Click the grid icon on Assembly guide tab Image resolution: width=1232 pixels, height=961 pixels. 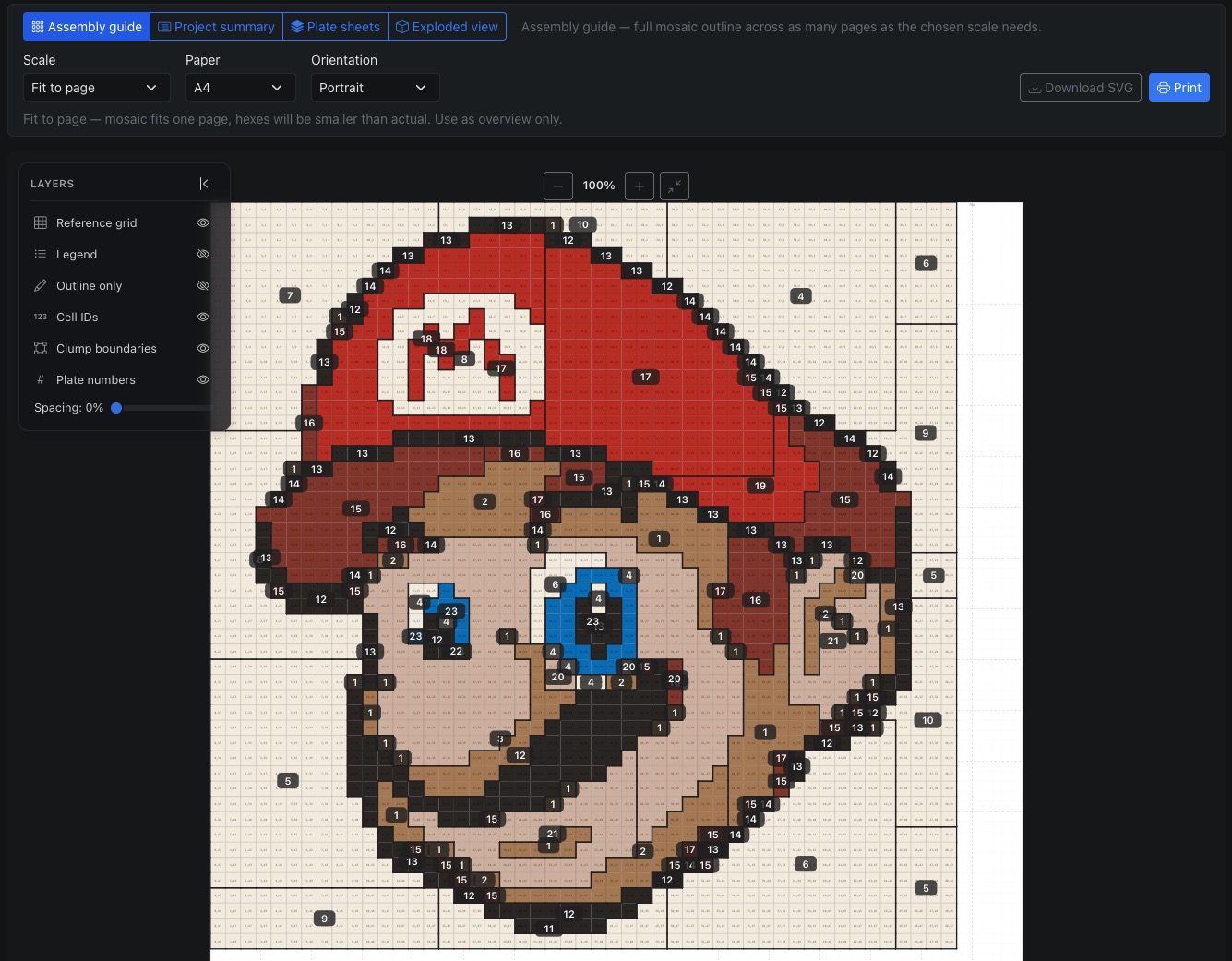(x=38, y=27)
